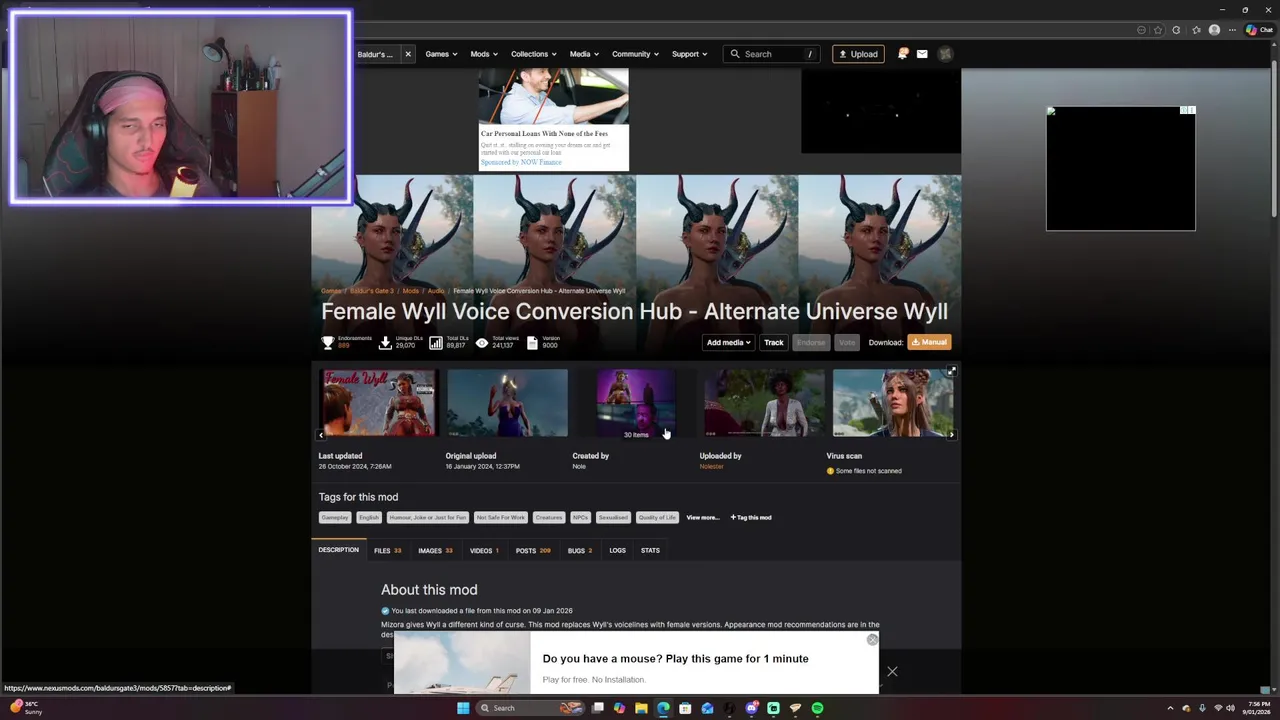Show hidden system tray icons

(x=1170, y=708)
